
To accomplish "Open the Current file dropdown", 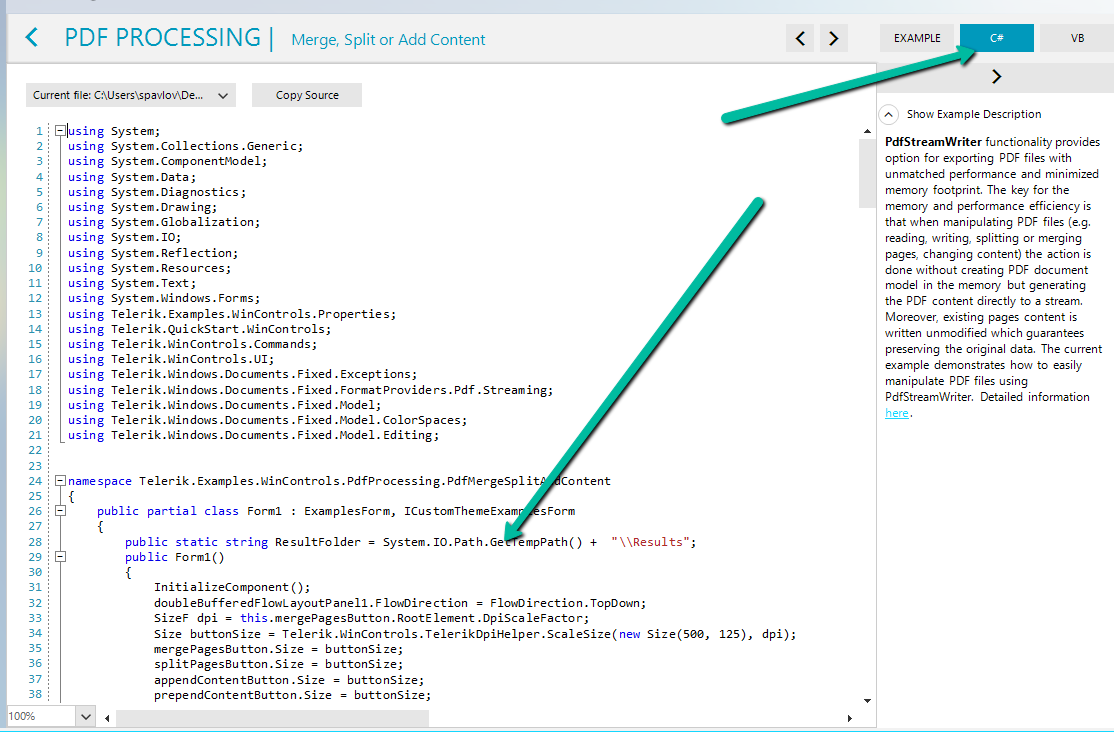I will (131, 95).
